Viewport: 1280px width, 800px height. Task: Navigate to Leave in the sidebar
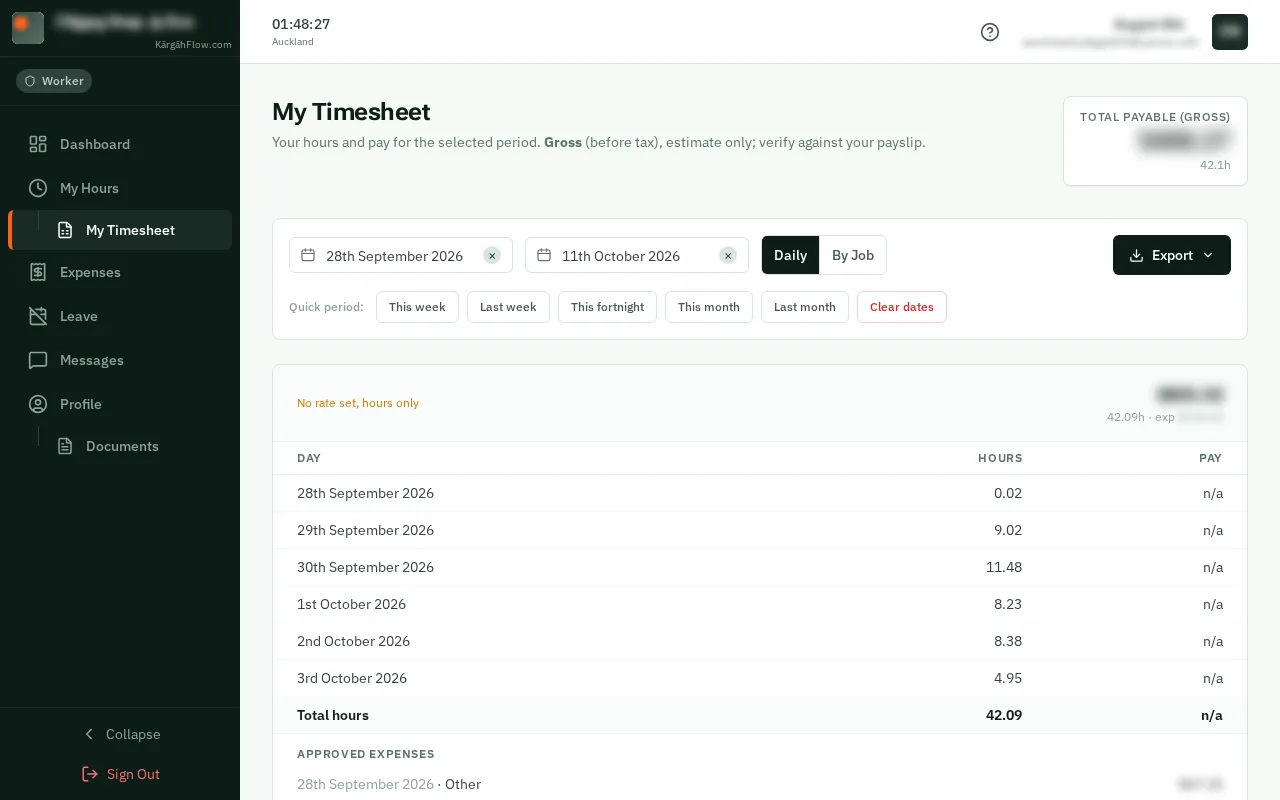pyautogui.click(x=120, y=316)
